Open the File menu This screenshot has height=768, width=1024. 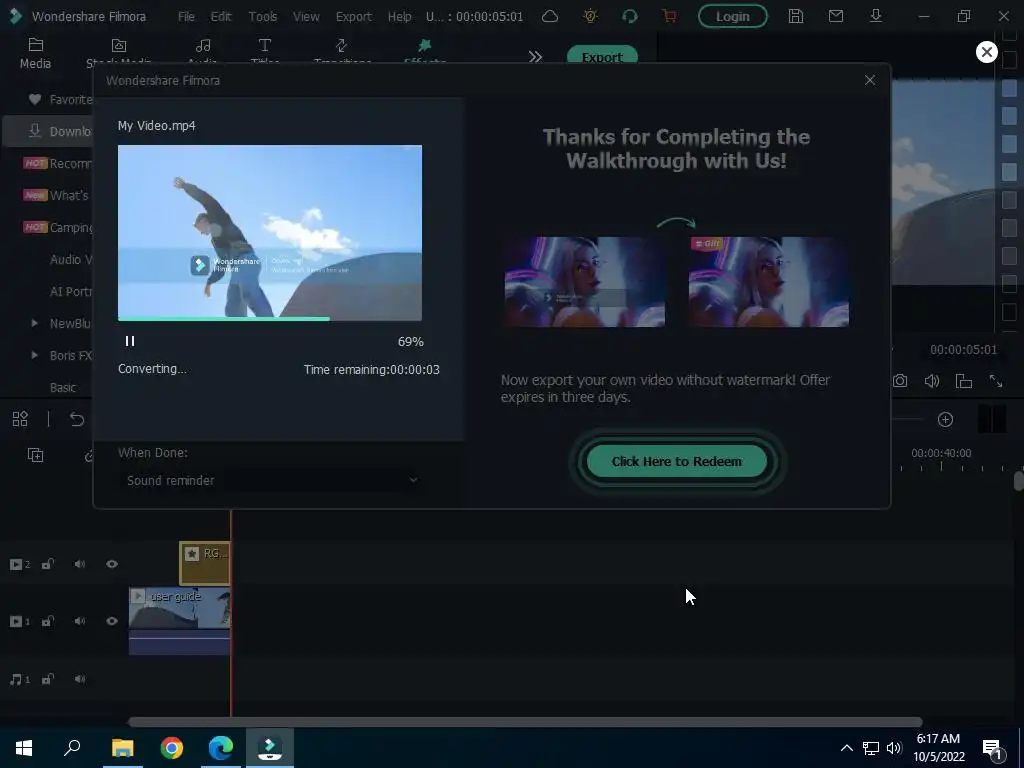[186, 16]
